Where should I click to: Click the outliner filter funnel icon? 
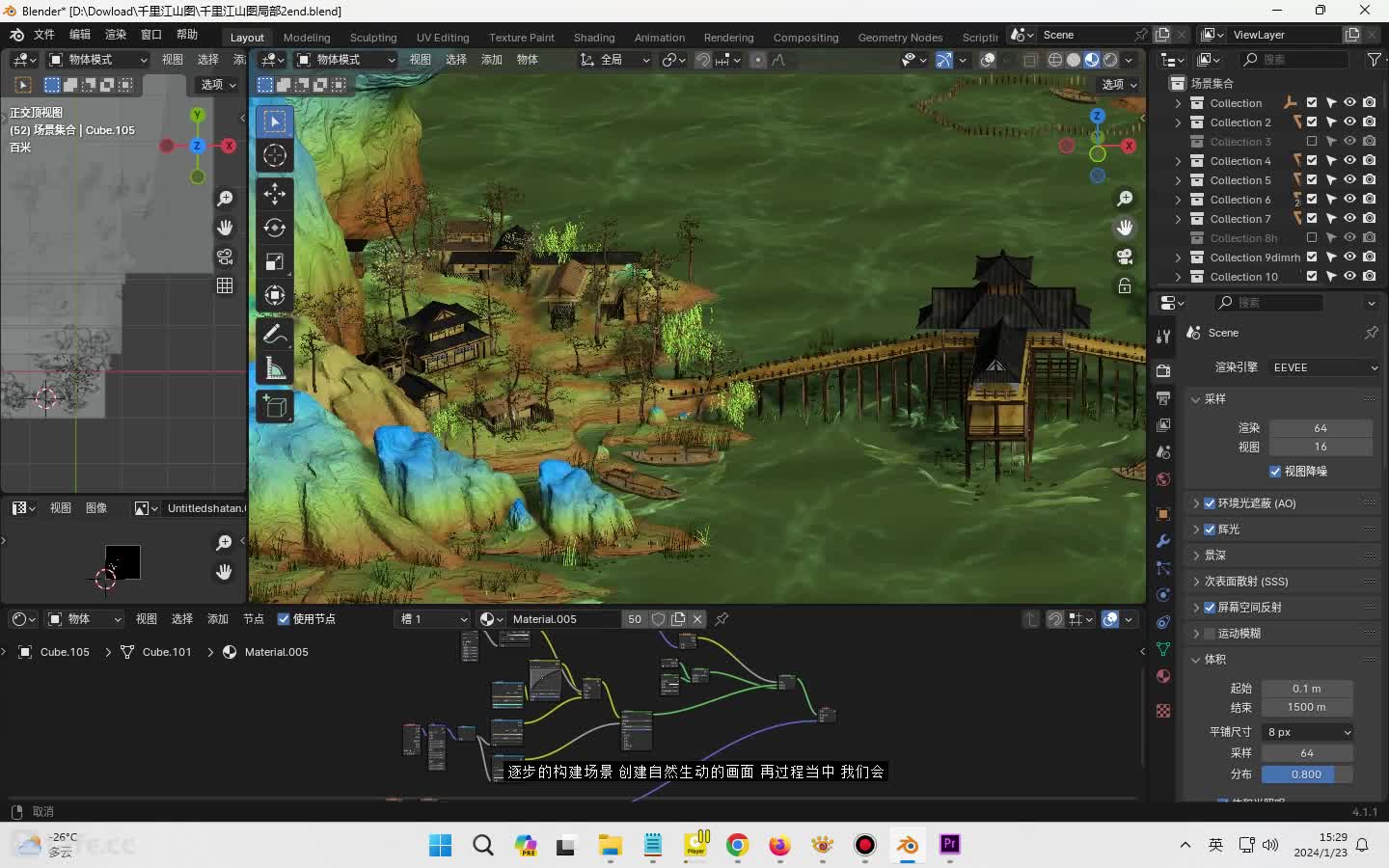[1375, 60]
